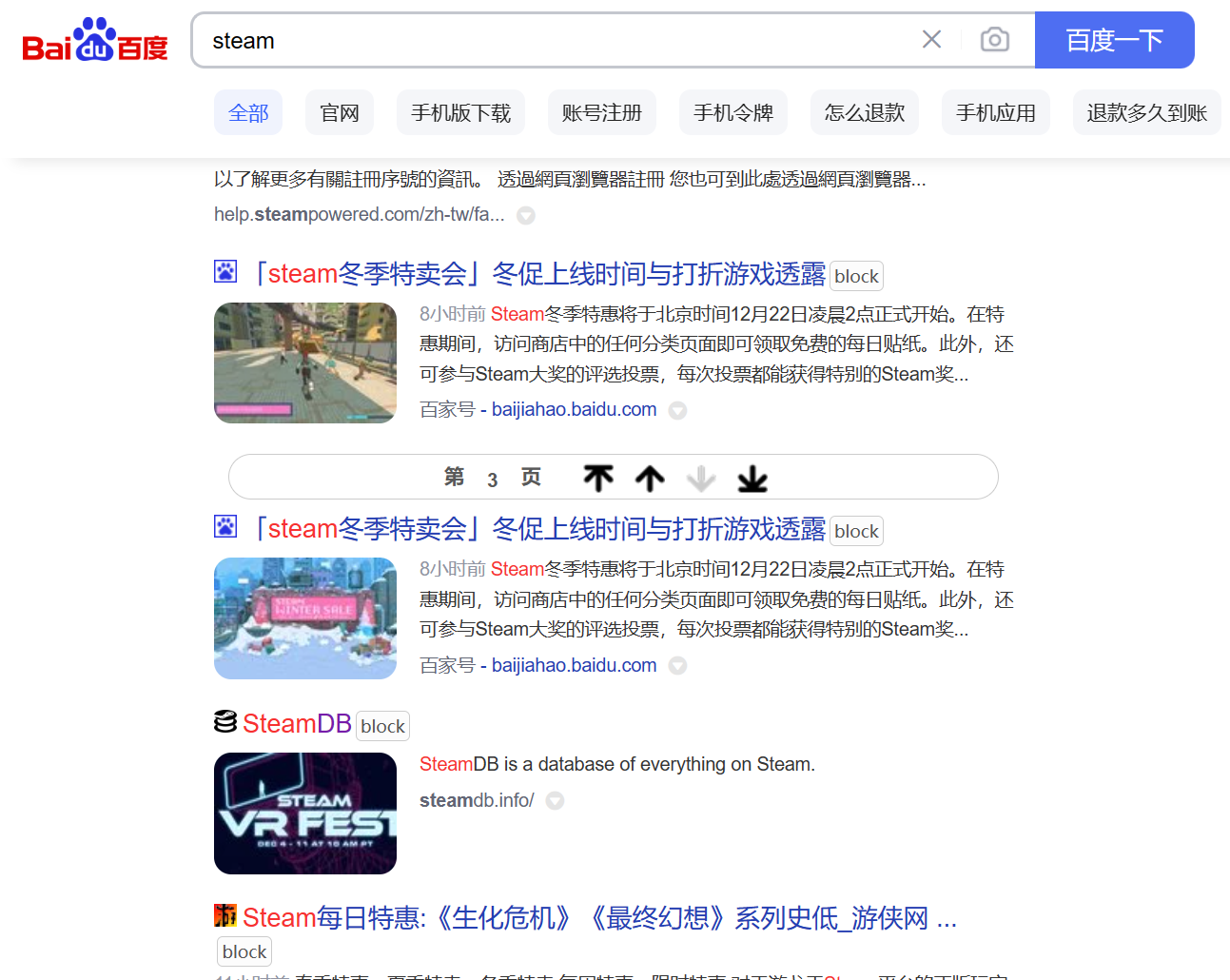Screen dimensions: 1230x980
Task: Focus the search input containing steam
Action: coord(556,40)
